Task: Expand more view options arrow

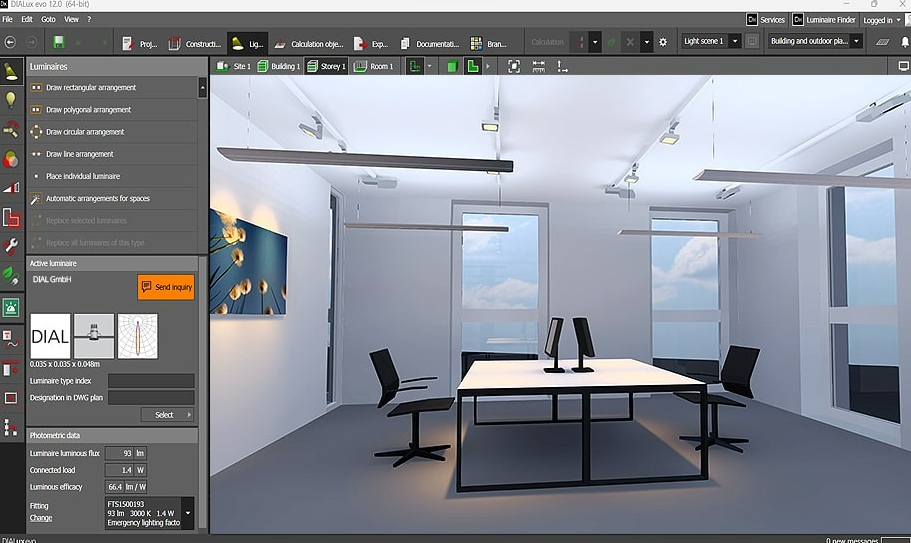Action: (x=487, y=66)
